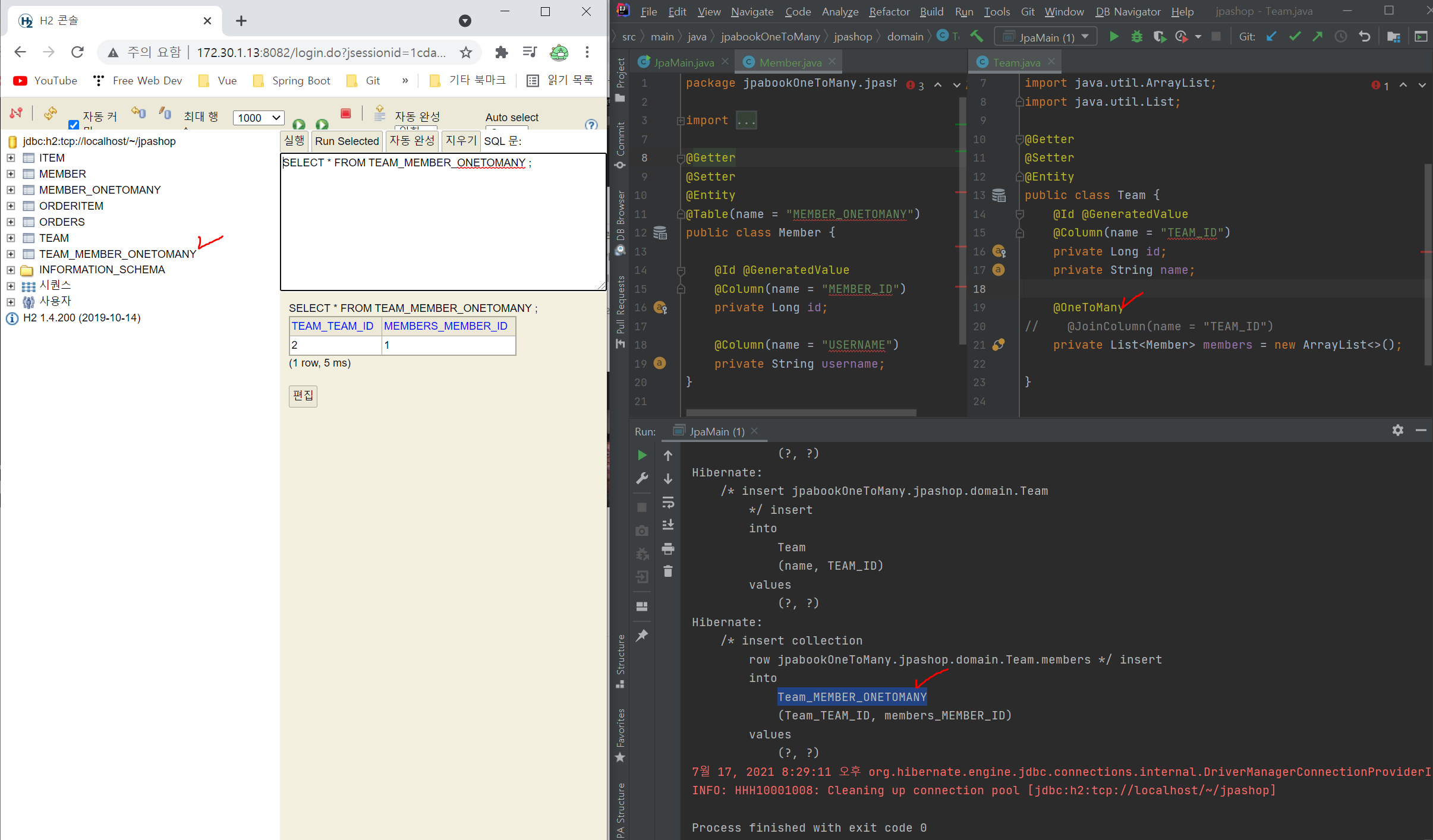This screenshot has height=840, width=1433.
Task: Click the H2 refresh icon
Action: (x=51, y=113)
